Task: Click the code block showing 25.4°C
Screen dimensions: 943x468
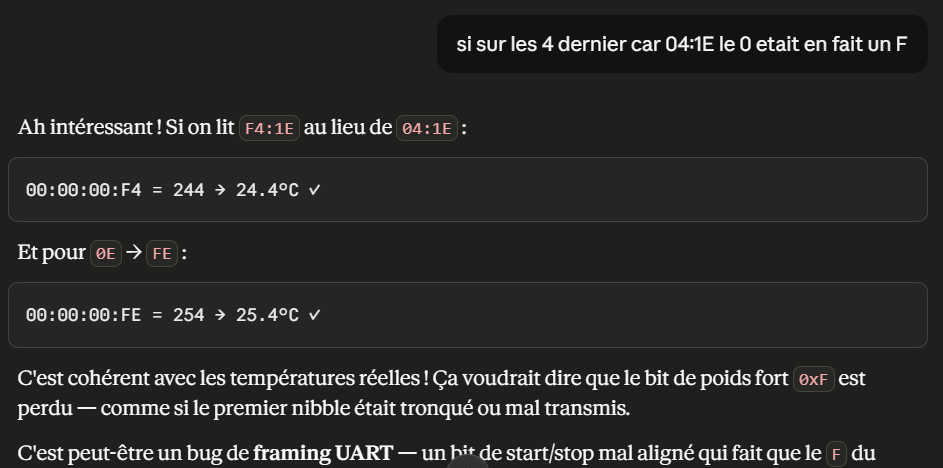Action: click(x=468, y=315)
